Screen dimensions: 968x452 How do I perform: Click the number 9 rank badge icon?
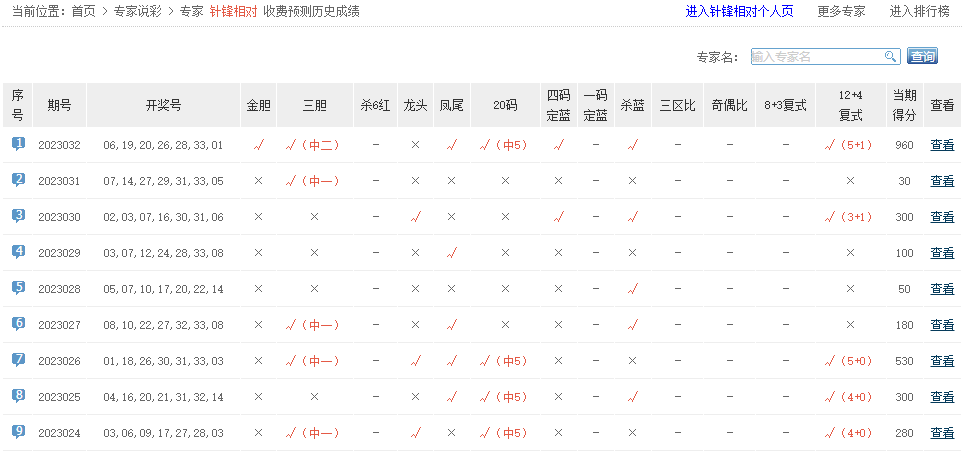click(x=18, y=432)
